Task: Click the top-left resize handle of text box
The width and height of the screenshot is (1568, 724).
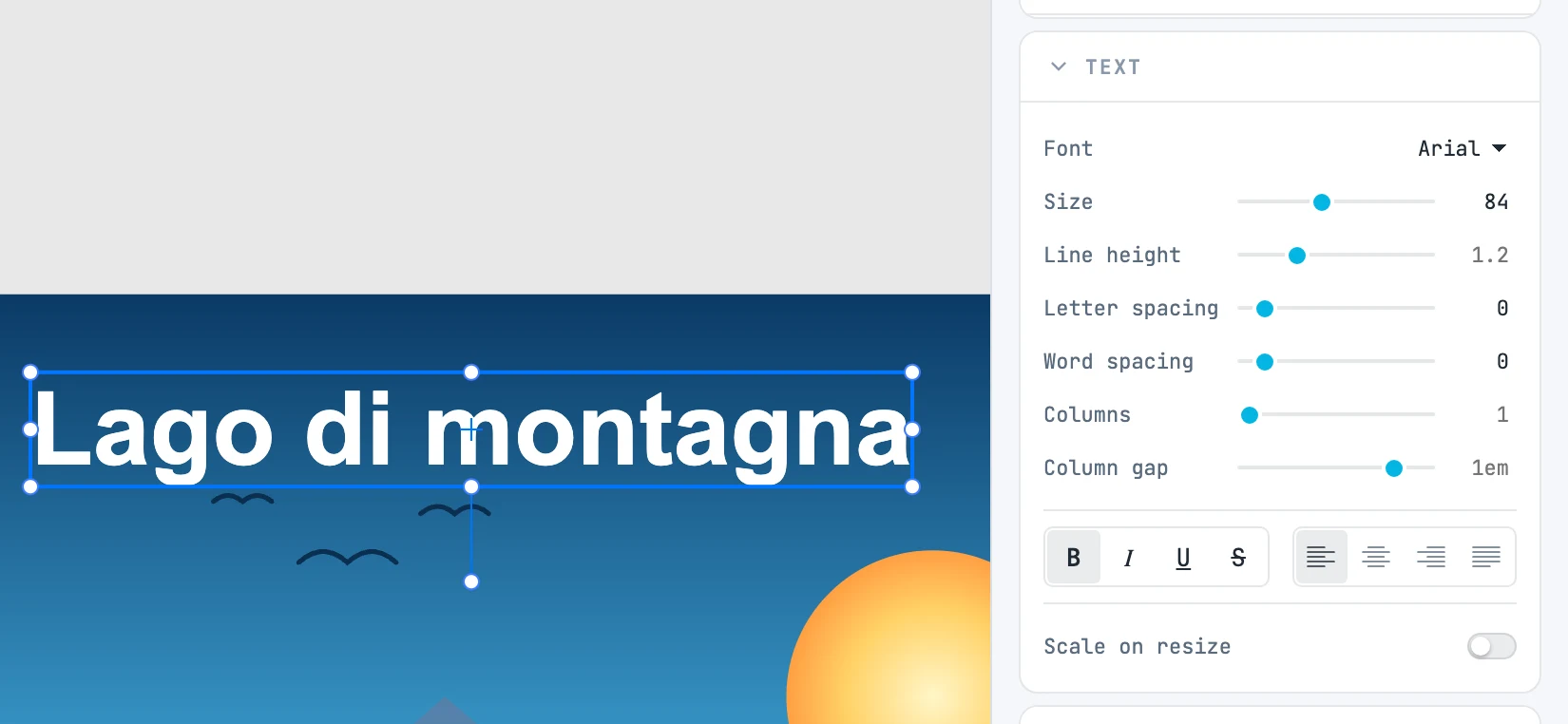Action: tap(30, 372)
